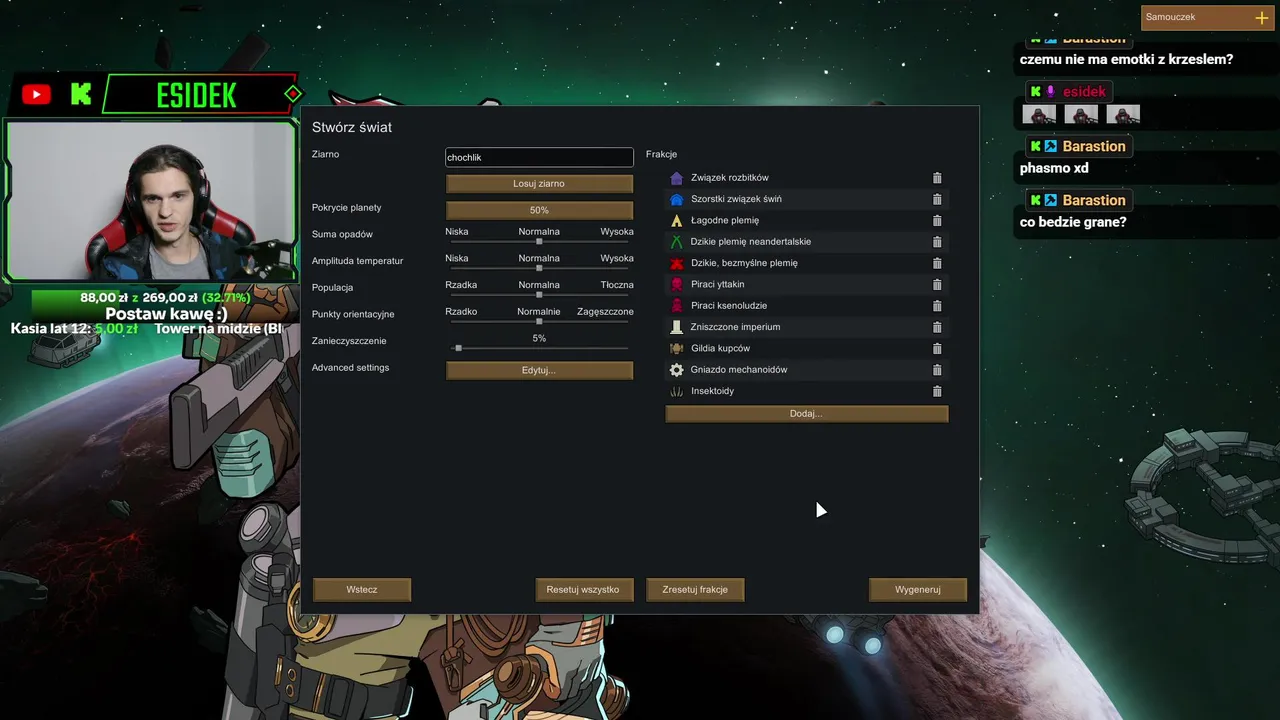Remove Piraci ksenoludzie using trash icon
This screenshot has width=1280, height=720.
pyautogui.click(x=937, y=306)
